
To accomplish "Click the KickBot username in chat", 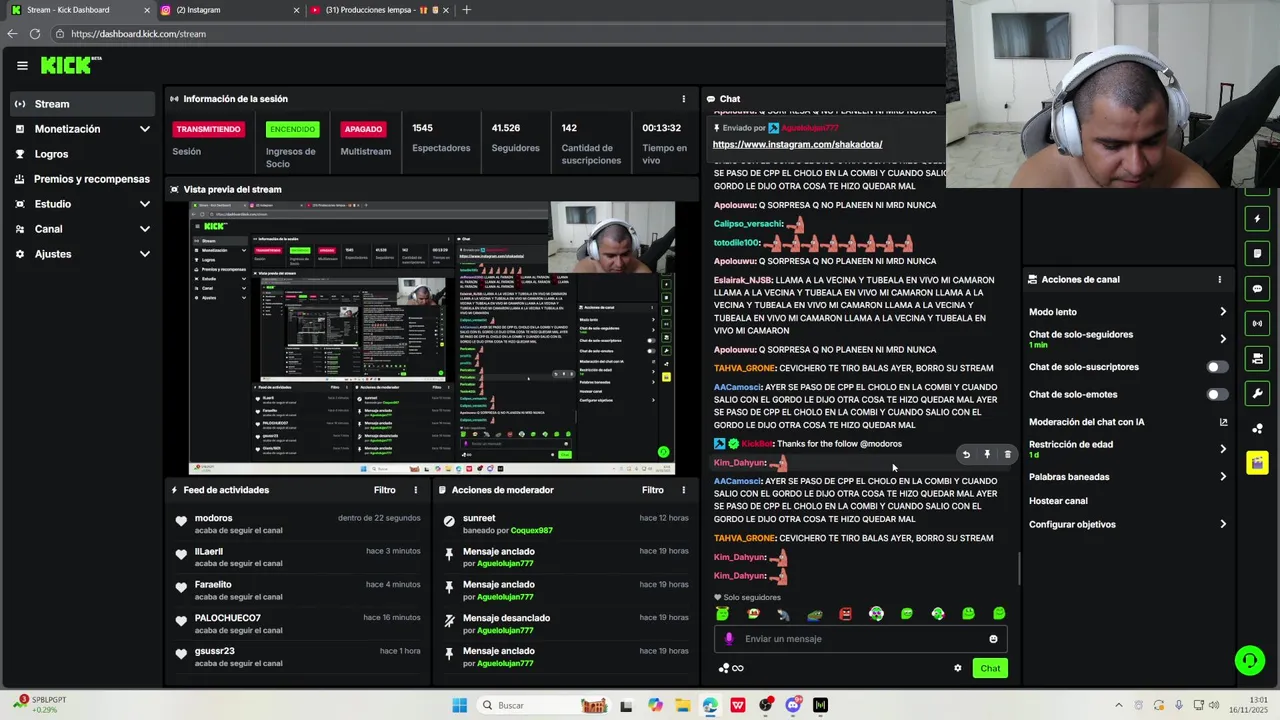I will coord(757,444).
